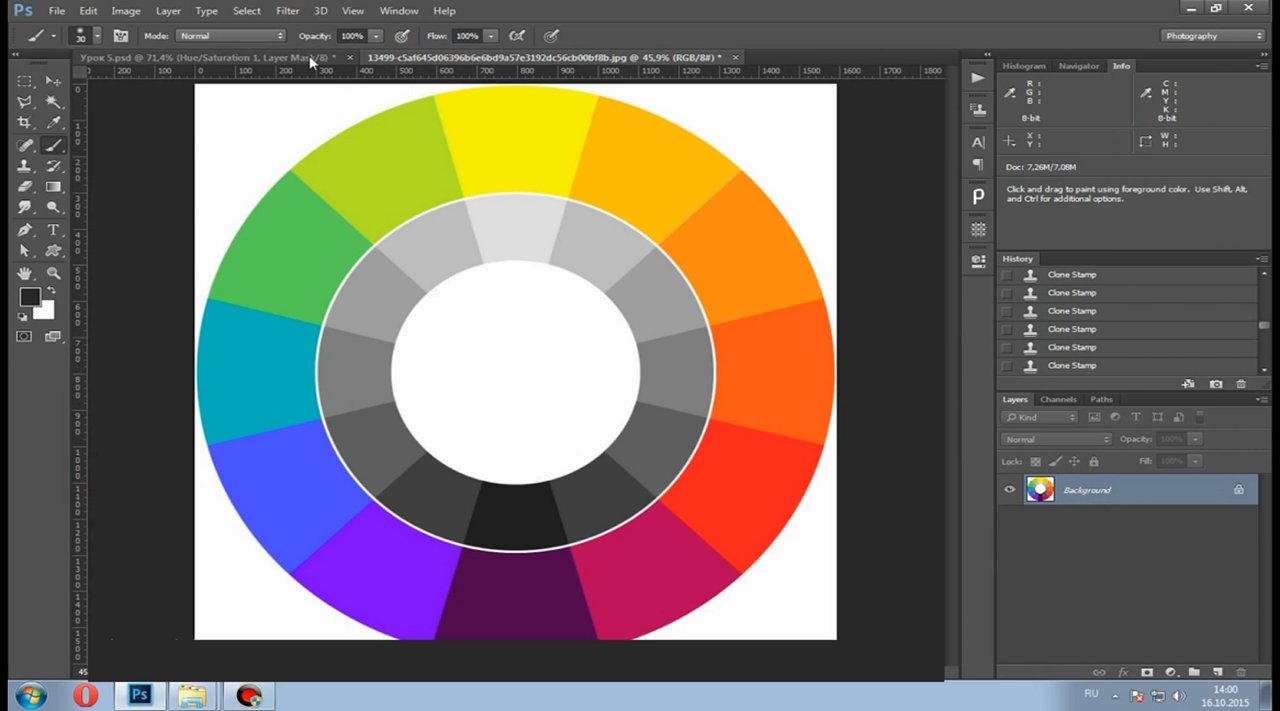Enable airbrush-style build-up
Image resolution: width=1280 pixels, height=711 pixels.
point(519,36)
